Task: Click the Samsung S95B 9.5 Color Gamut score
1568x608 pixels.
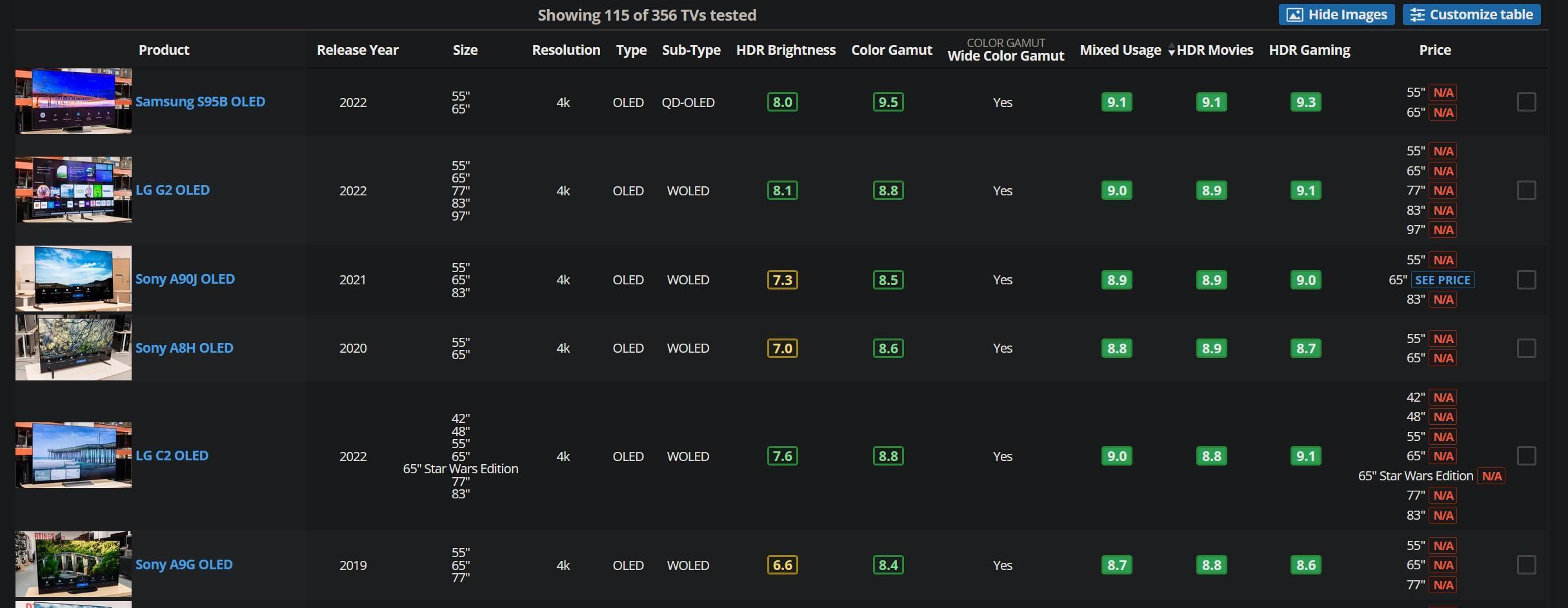Action: click(x=888, y=102)
